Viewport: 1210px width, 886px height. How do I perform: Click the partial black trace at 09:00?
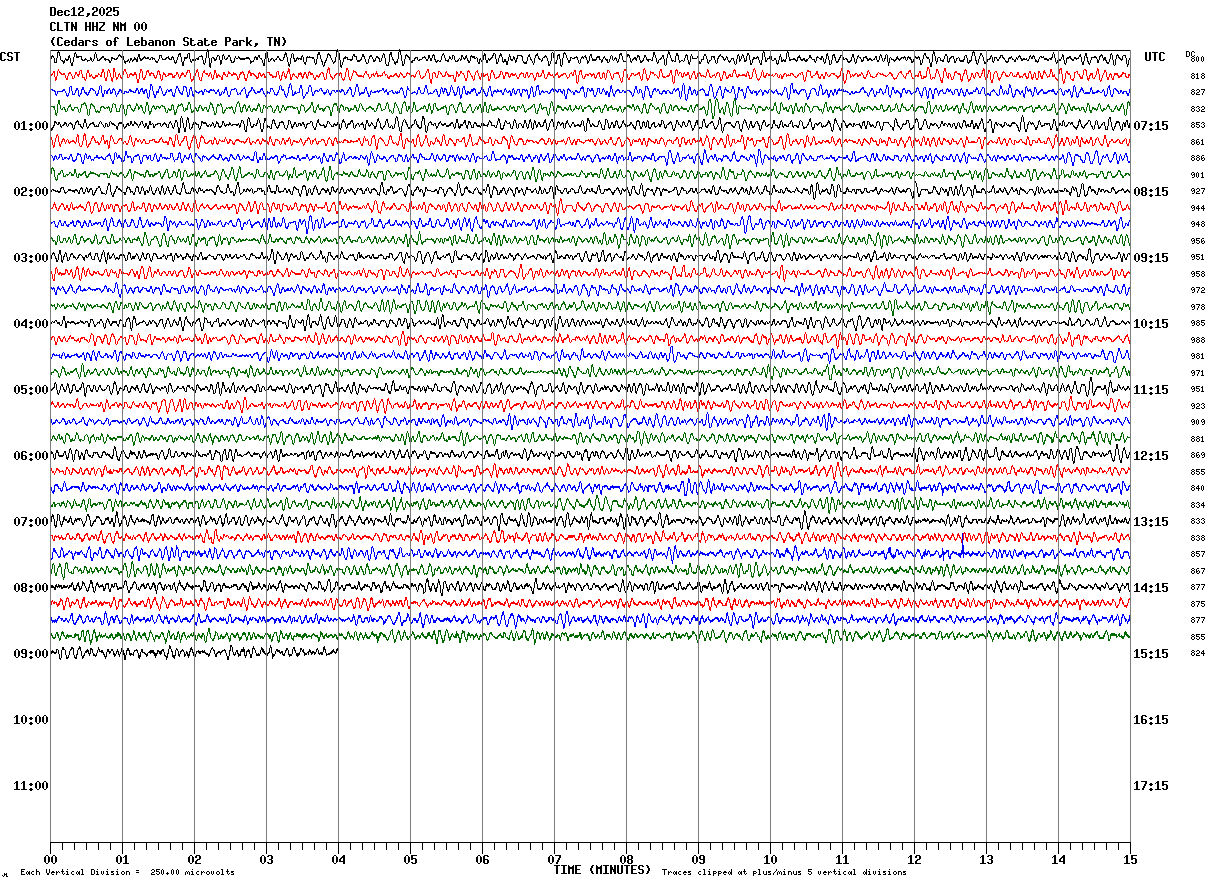[194, 653]
